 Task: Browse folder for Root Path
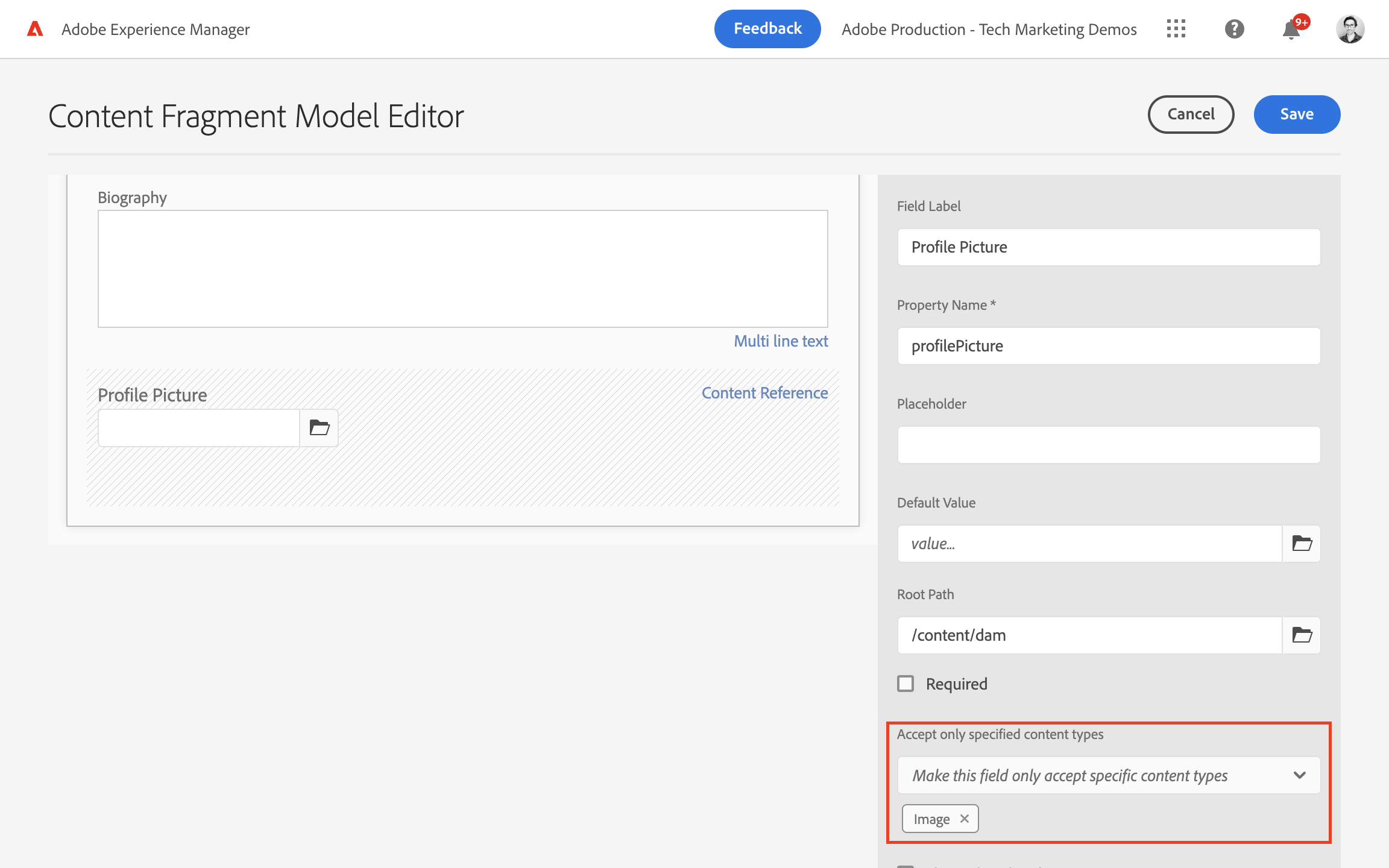coord(1302,635)
